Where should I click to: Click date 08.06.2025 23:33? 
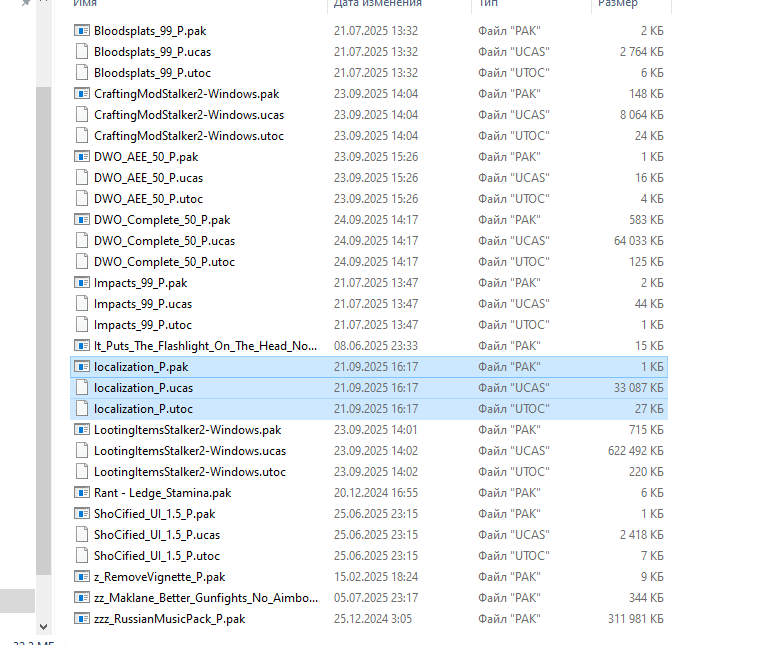(x=376, y=346)
